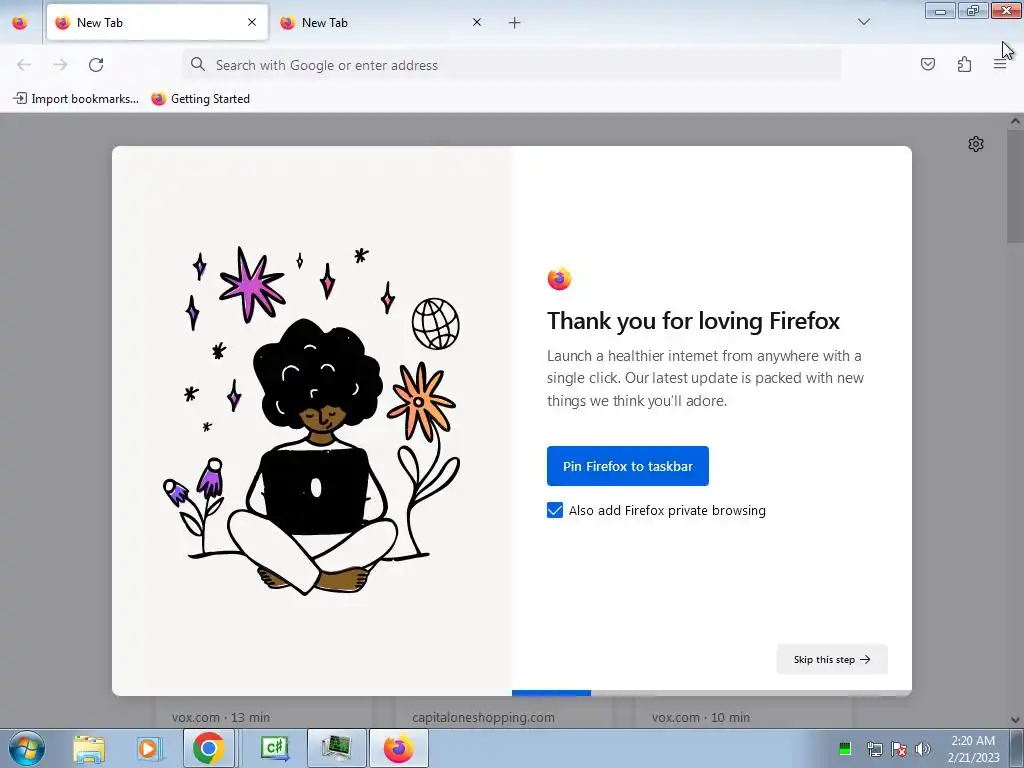Click the green system tray icon

(845, 749)
